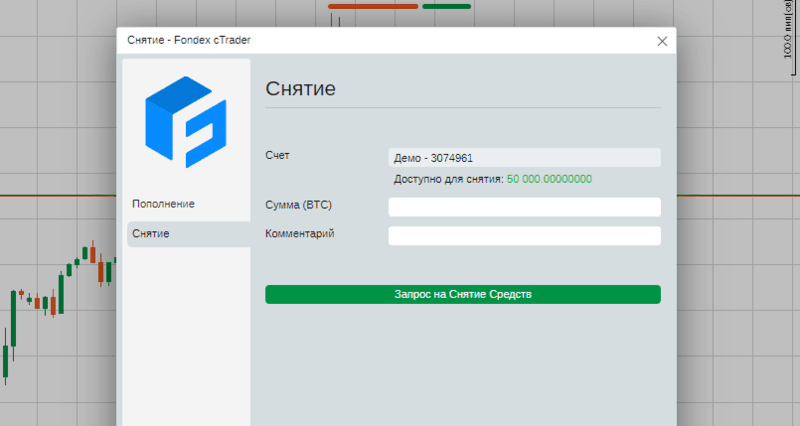
Task: Select the Демо - 3074961 account field
Action: [x=524, y=158]
